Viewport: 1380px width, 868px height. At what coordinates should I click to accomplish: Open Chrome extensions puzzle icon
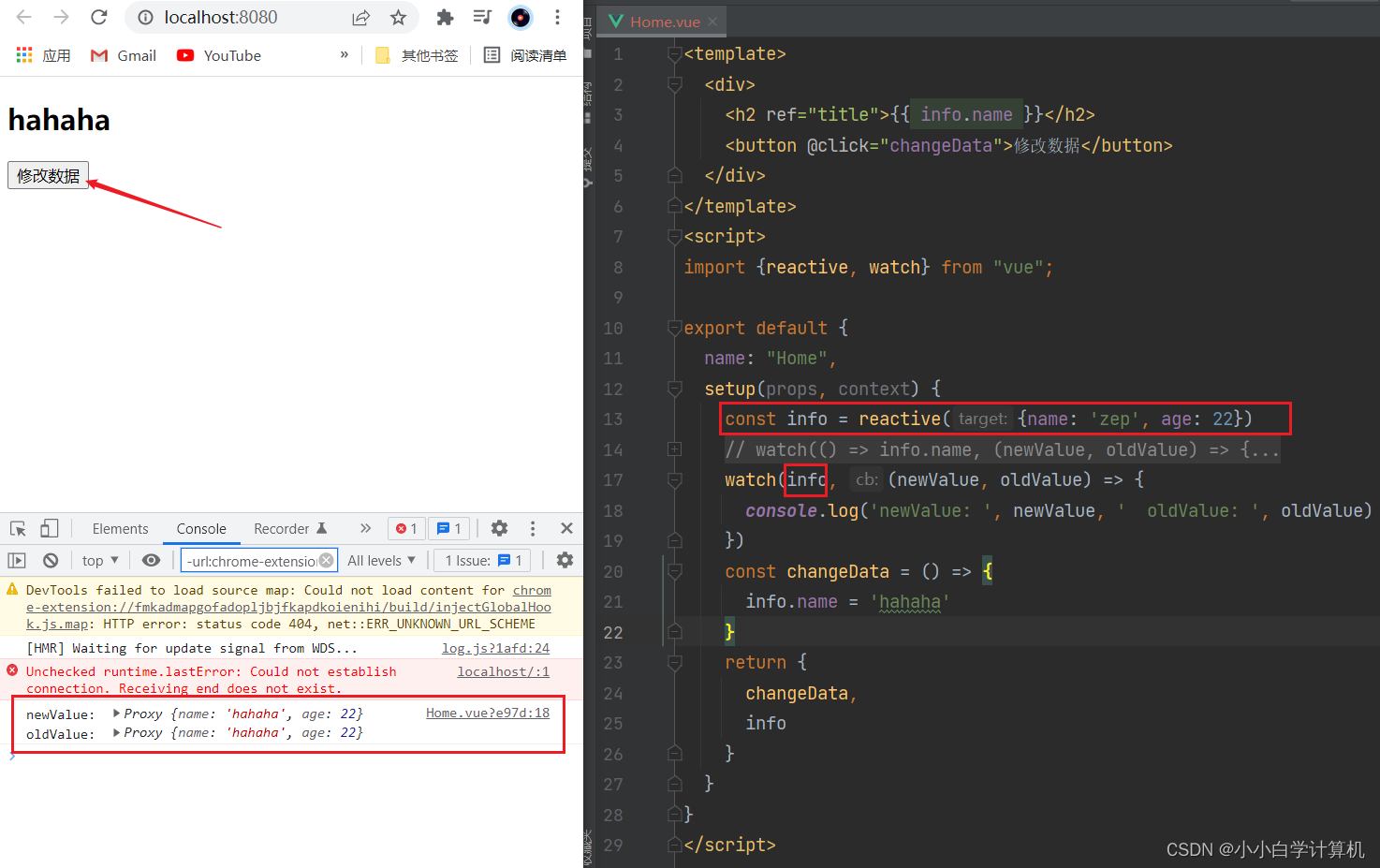point(446,17)
